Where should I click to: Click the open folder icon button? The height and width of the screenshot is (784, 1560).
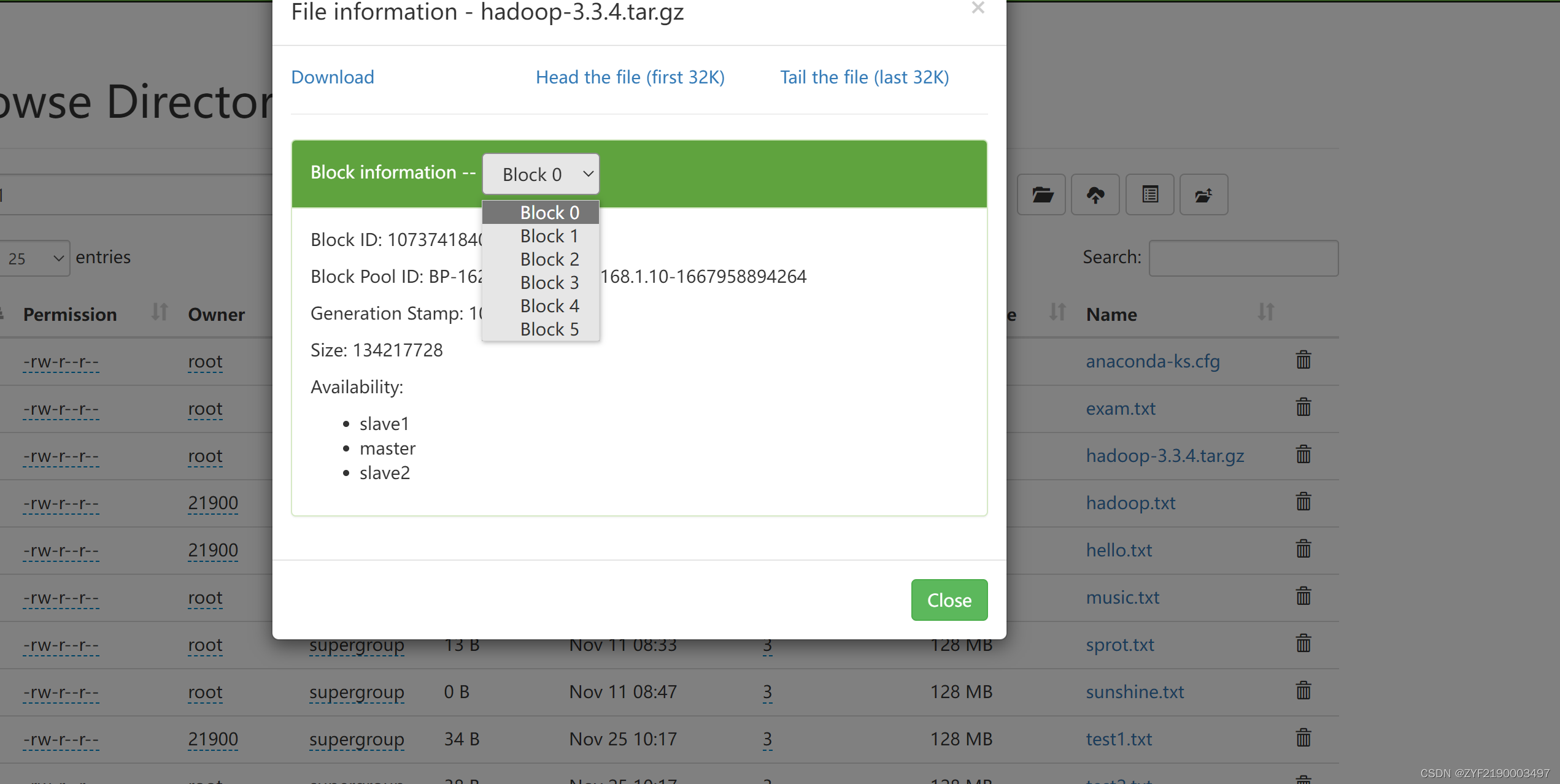(1041, 195)
